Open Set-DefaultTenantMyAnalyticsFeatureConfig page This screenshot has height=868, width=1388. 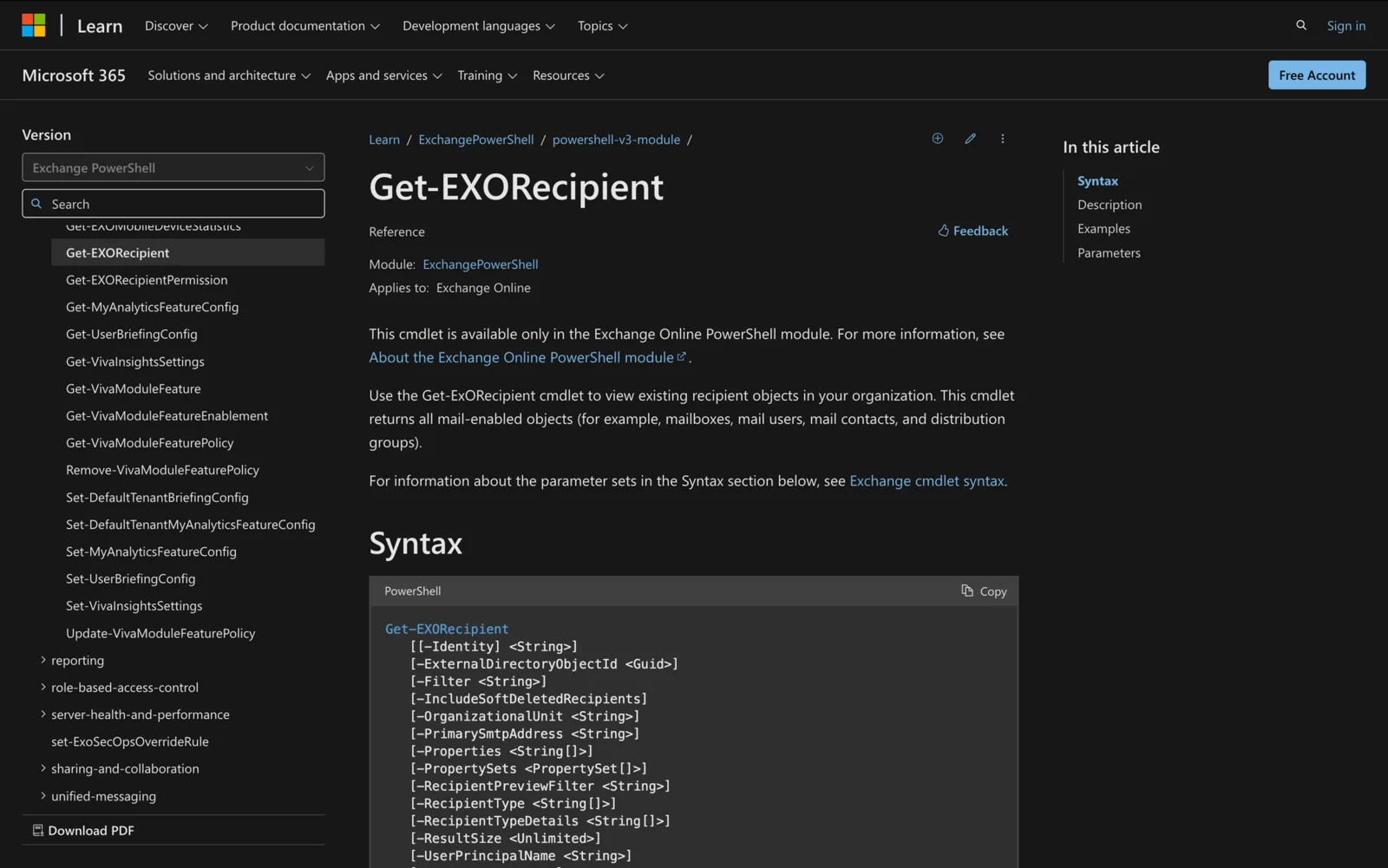[191, 525]
